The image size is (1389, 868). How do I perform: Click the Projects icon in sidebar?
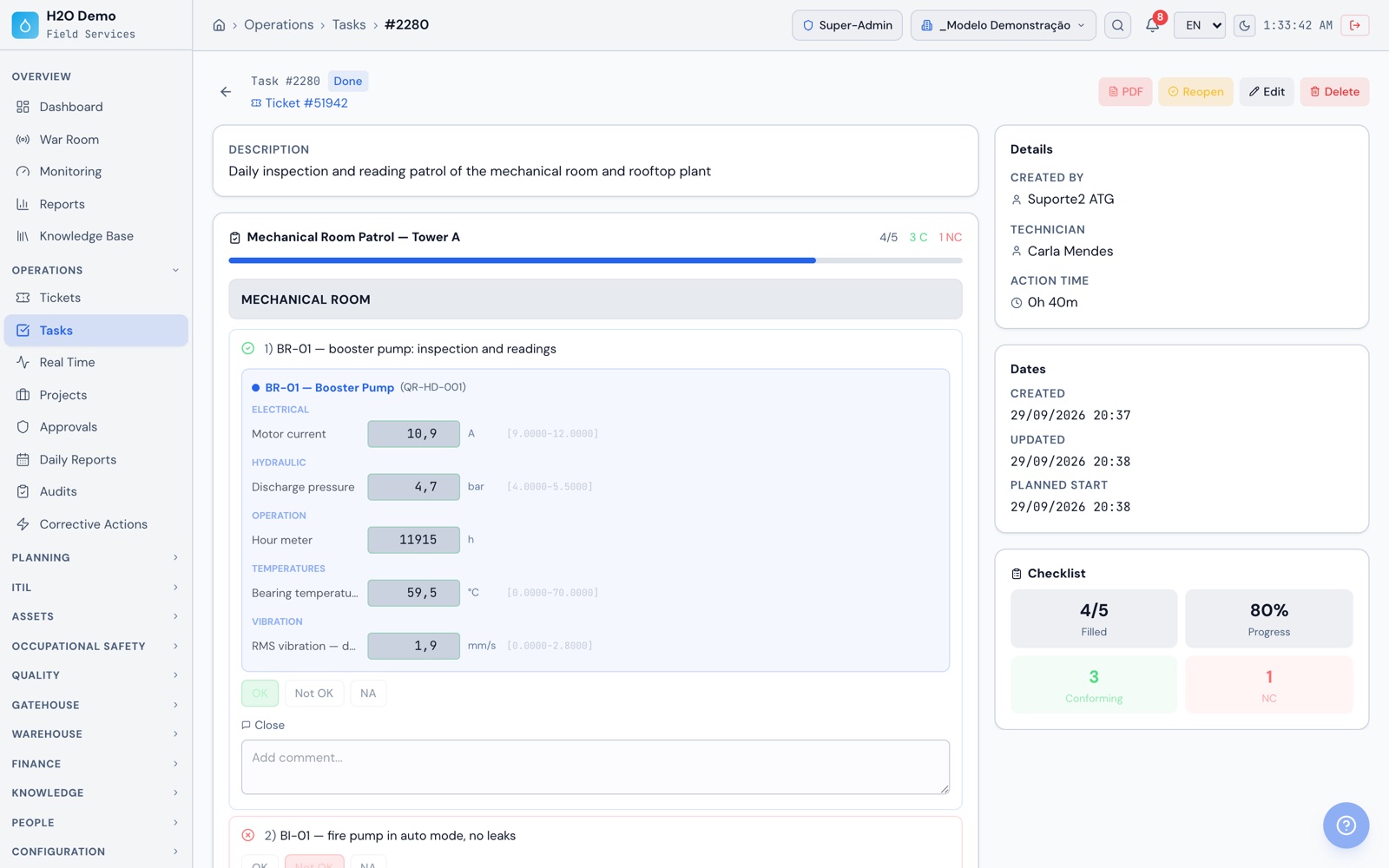23,395
